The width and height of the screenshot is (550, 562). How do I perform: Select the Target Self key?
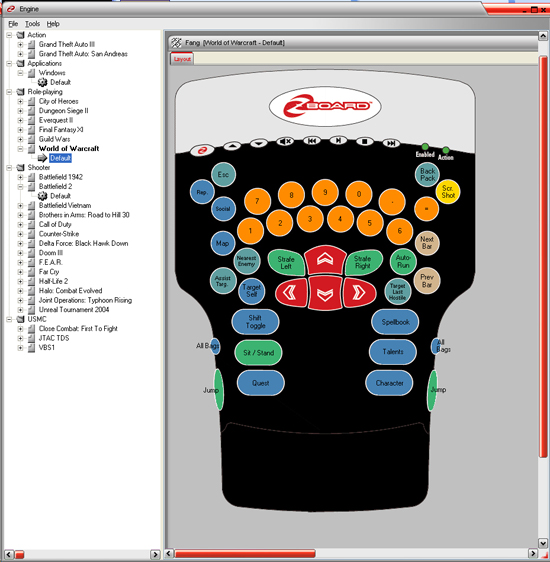point(252,291)
